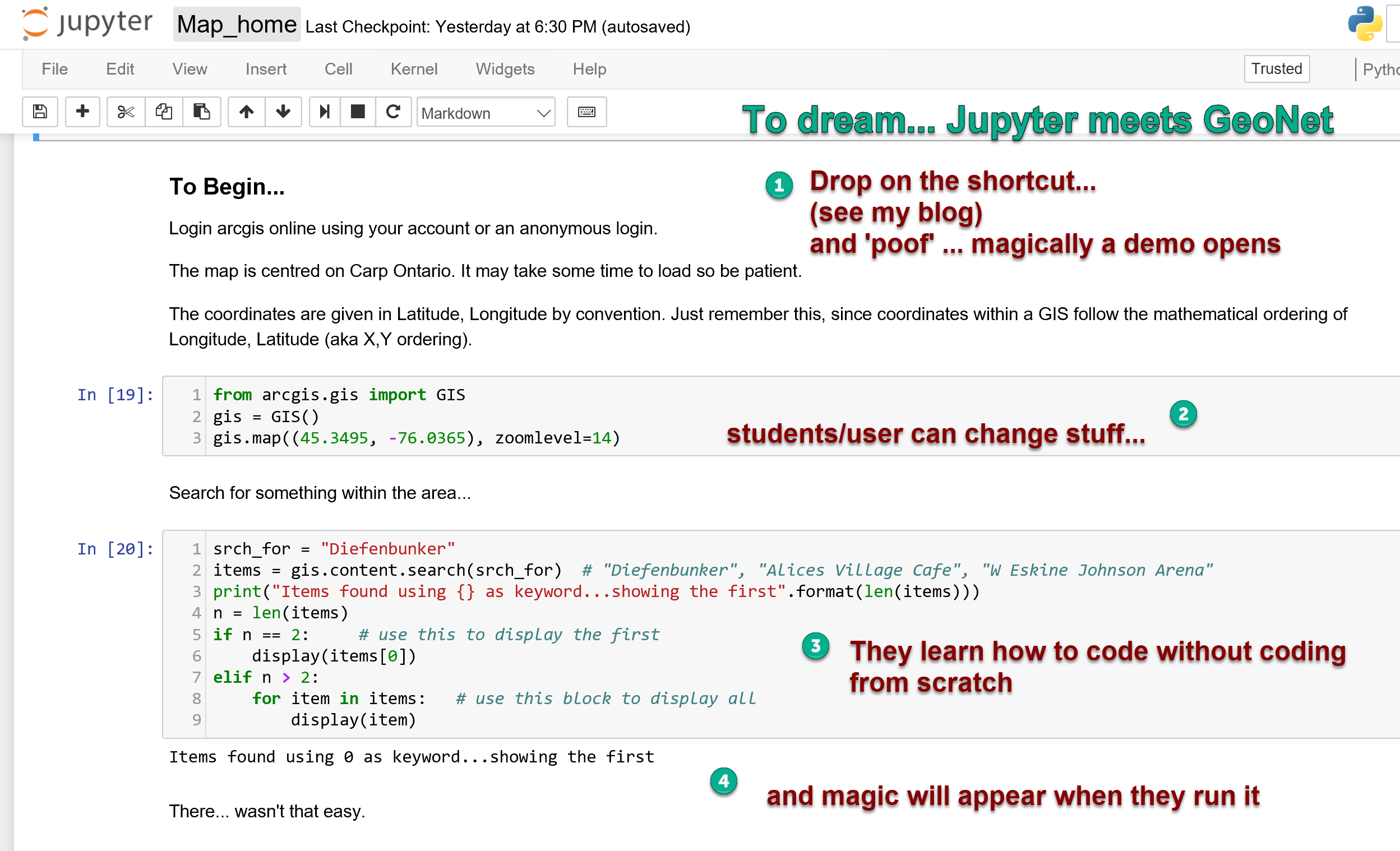
Task: Click the 'n = len(items)' code line
Action: 281,613
